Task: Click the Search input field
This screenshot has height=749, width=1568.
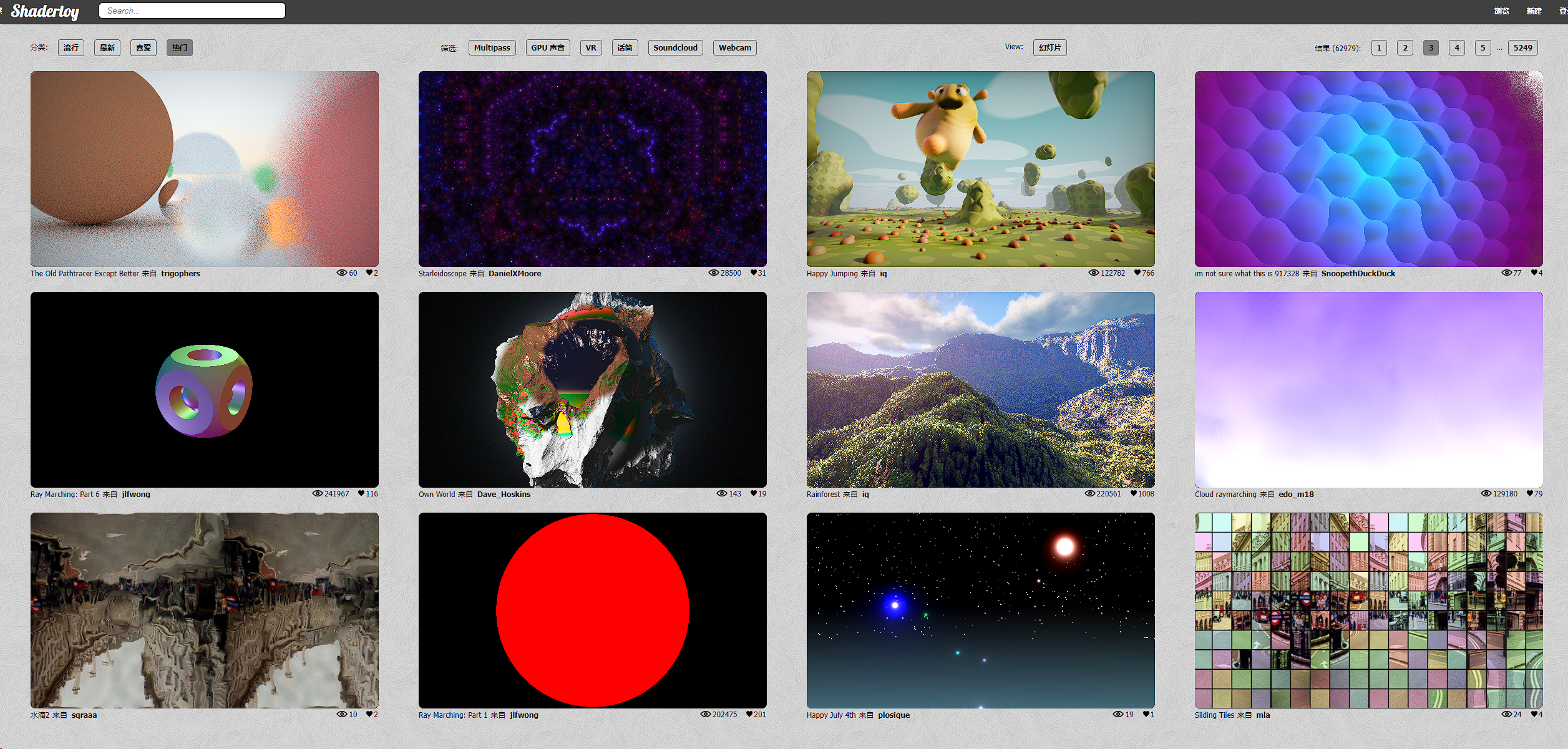Action: [x=192, y=11]
